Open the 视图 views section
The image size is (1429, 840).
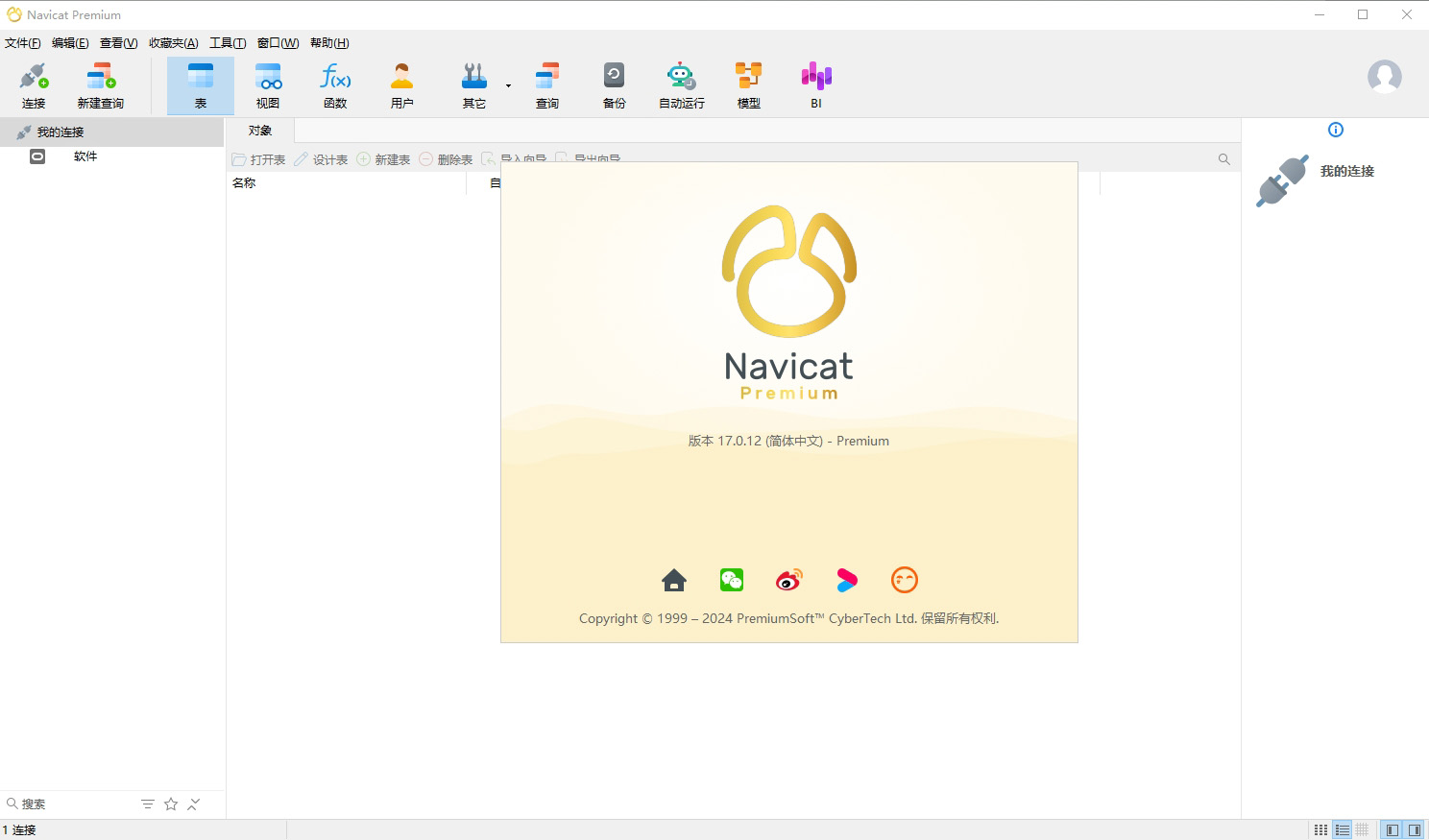(x=268, y=85)
